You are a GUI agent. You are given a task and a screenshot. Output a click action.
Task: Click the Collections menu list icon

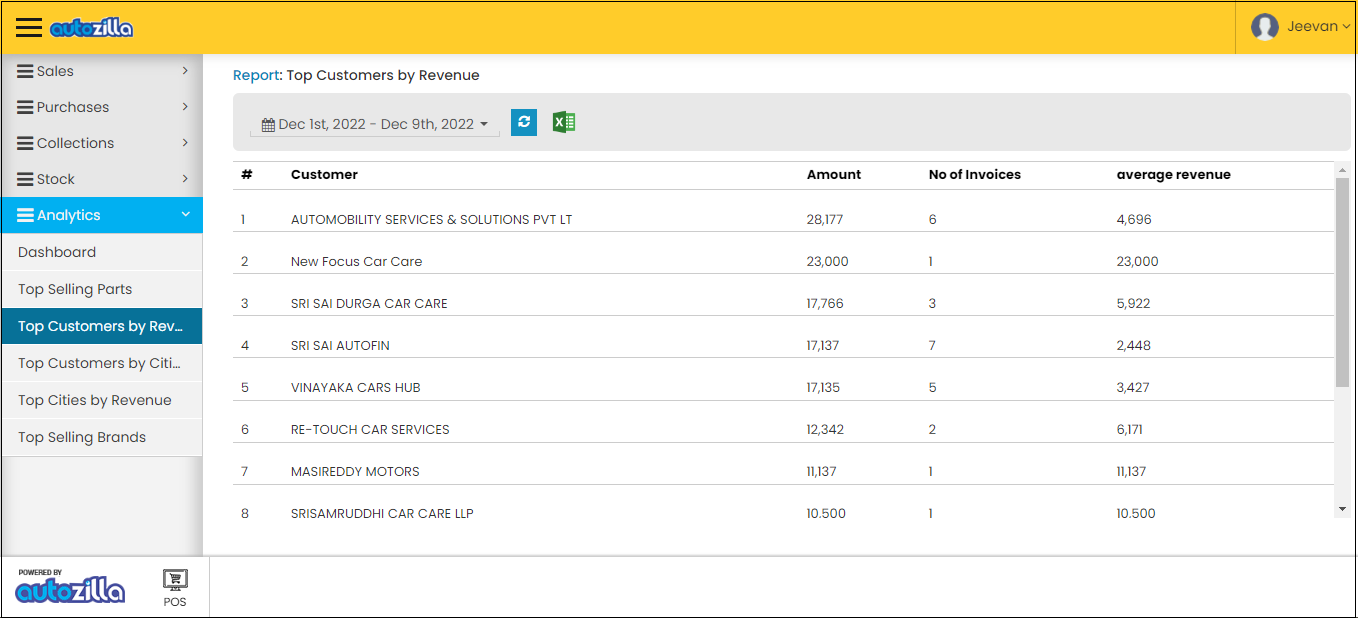coord(26,143)
